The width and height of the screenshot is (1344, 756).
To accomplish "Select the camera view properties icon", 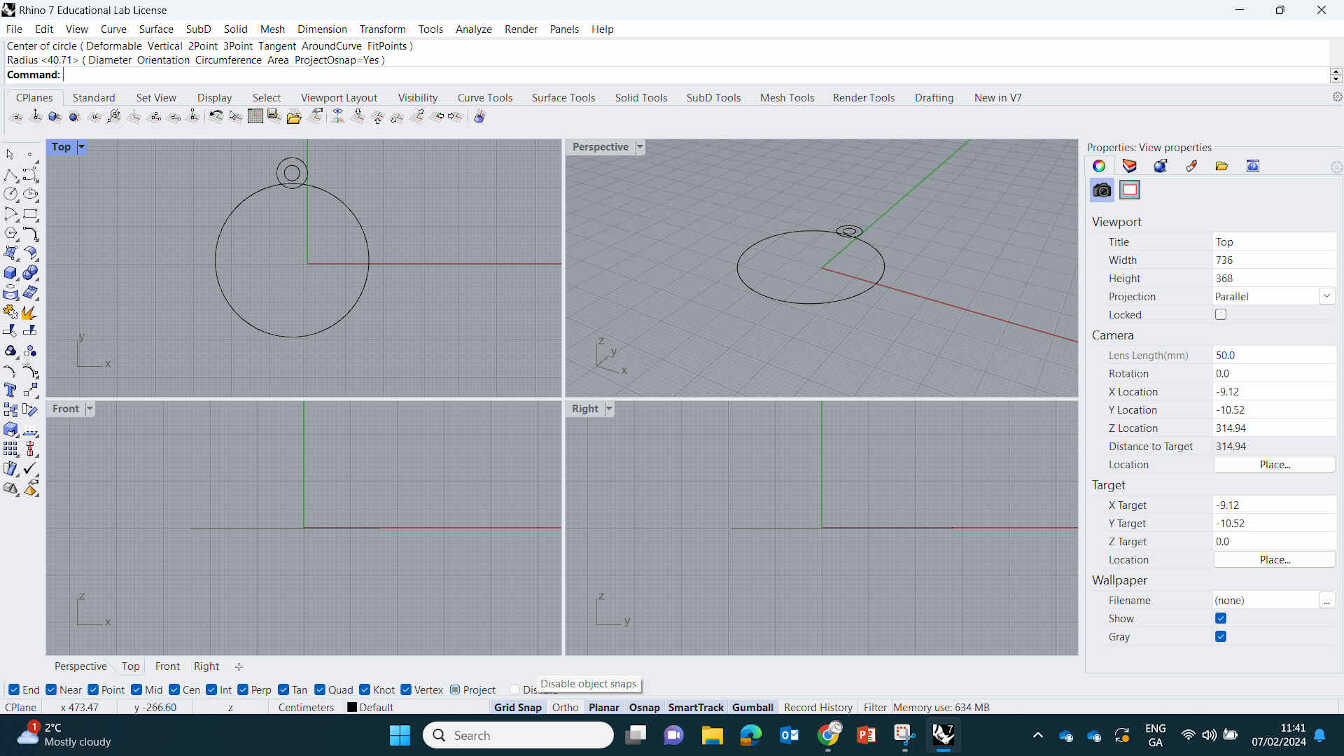I will point(1102,190).
